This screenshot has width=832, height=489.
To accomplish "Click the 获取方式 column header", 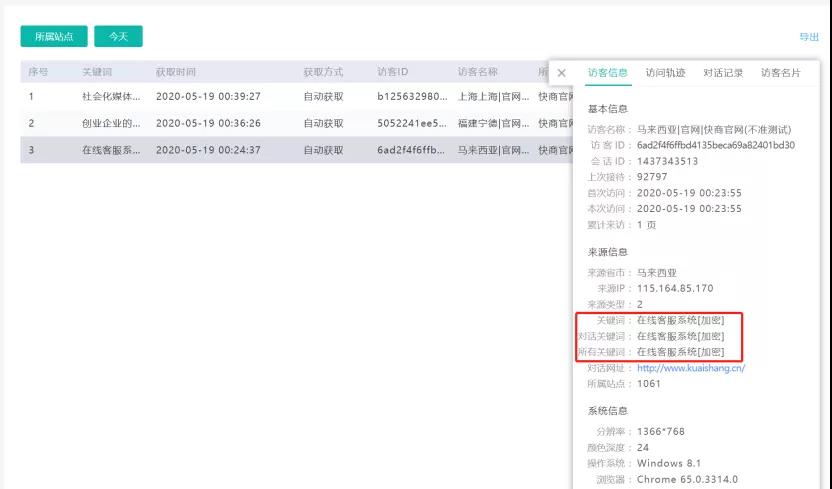I will coord(323,72).
